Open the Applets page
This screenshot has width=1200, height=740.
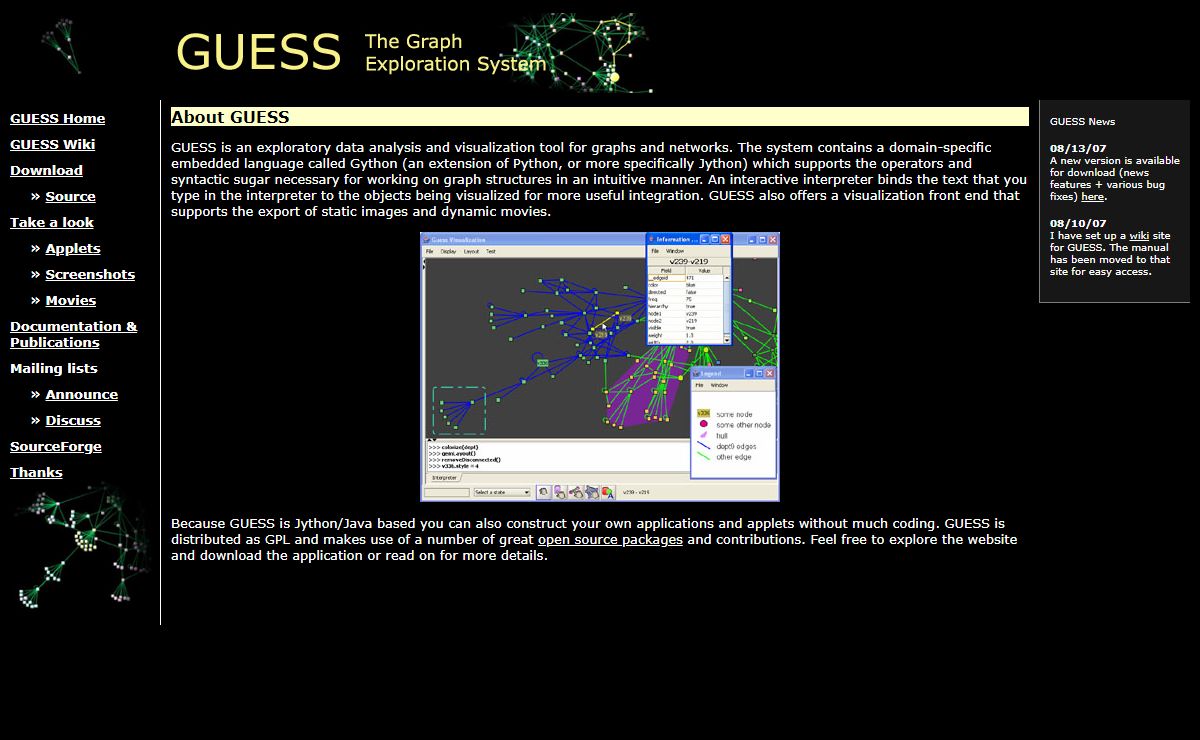click(x=73, y=249)
